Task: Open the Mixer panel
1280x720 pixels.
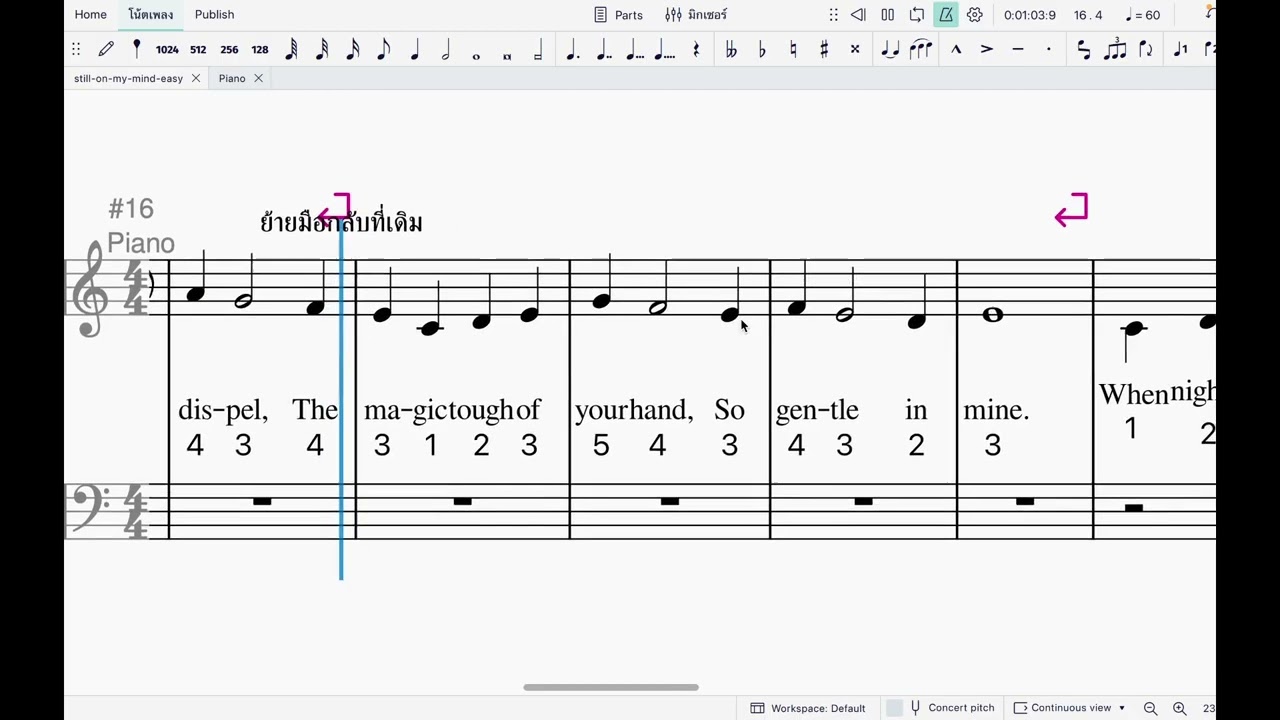Action: [696, 15]
